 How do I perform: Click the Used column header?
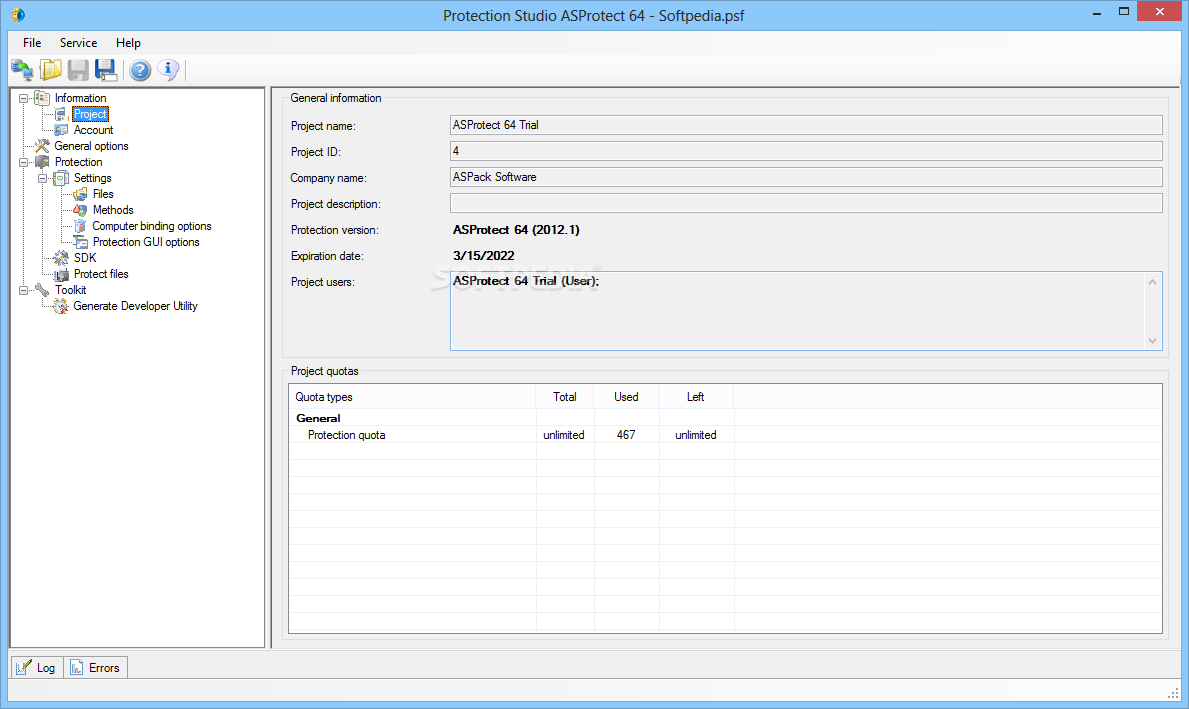point(626,397)
